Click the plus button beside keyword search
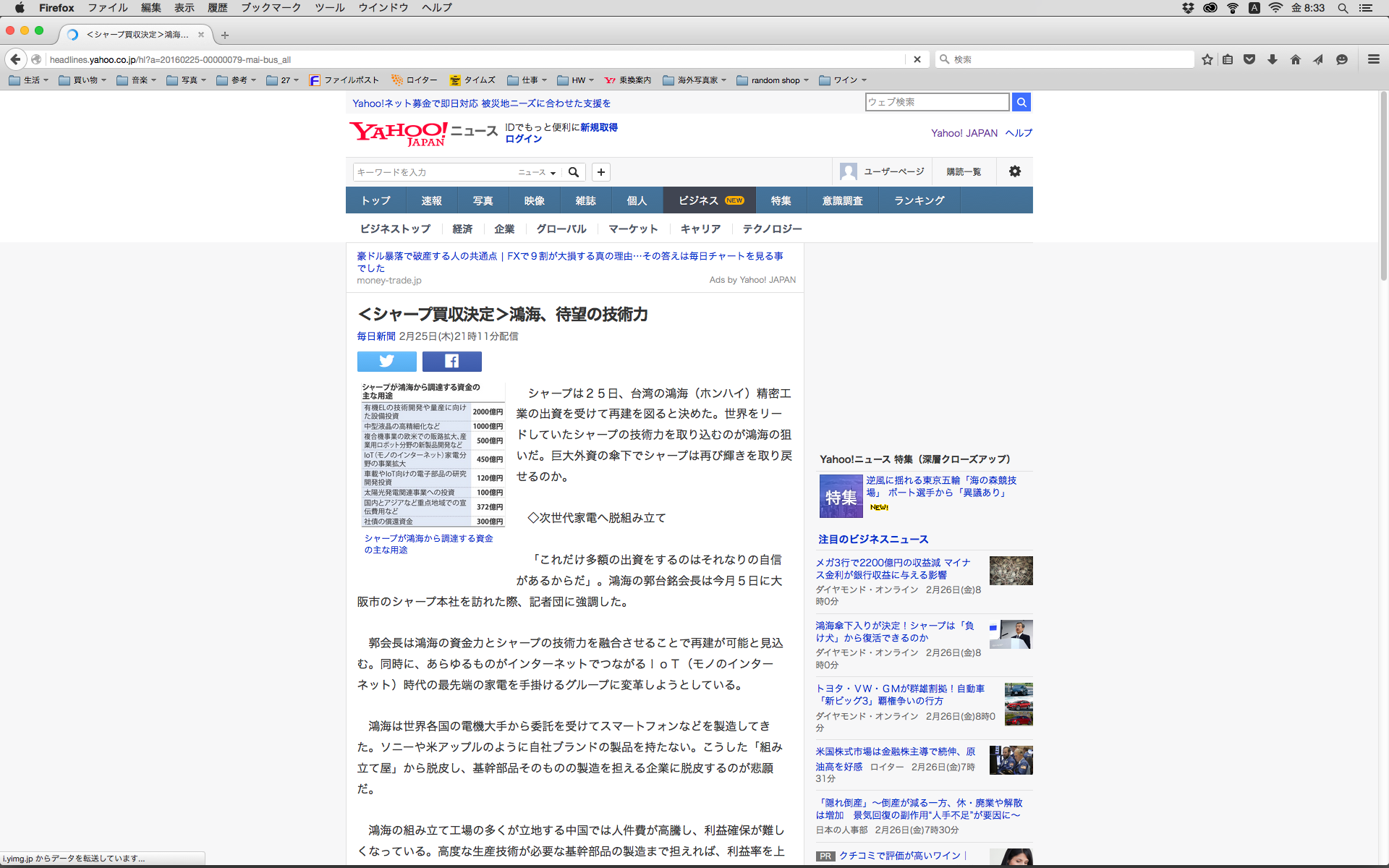Screen dimensions: 1389x868 (x=600, y=172)
